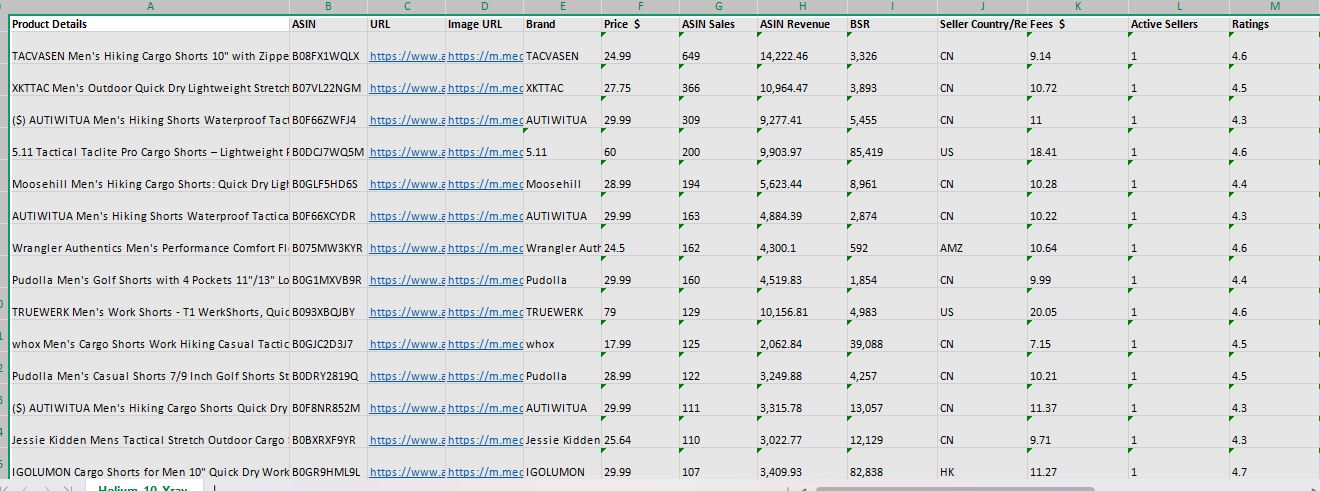Select the BSR cell showing 592
The image size is (1320, 491).
coord(892,240)
